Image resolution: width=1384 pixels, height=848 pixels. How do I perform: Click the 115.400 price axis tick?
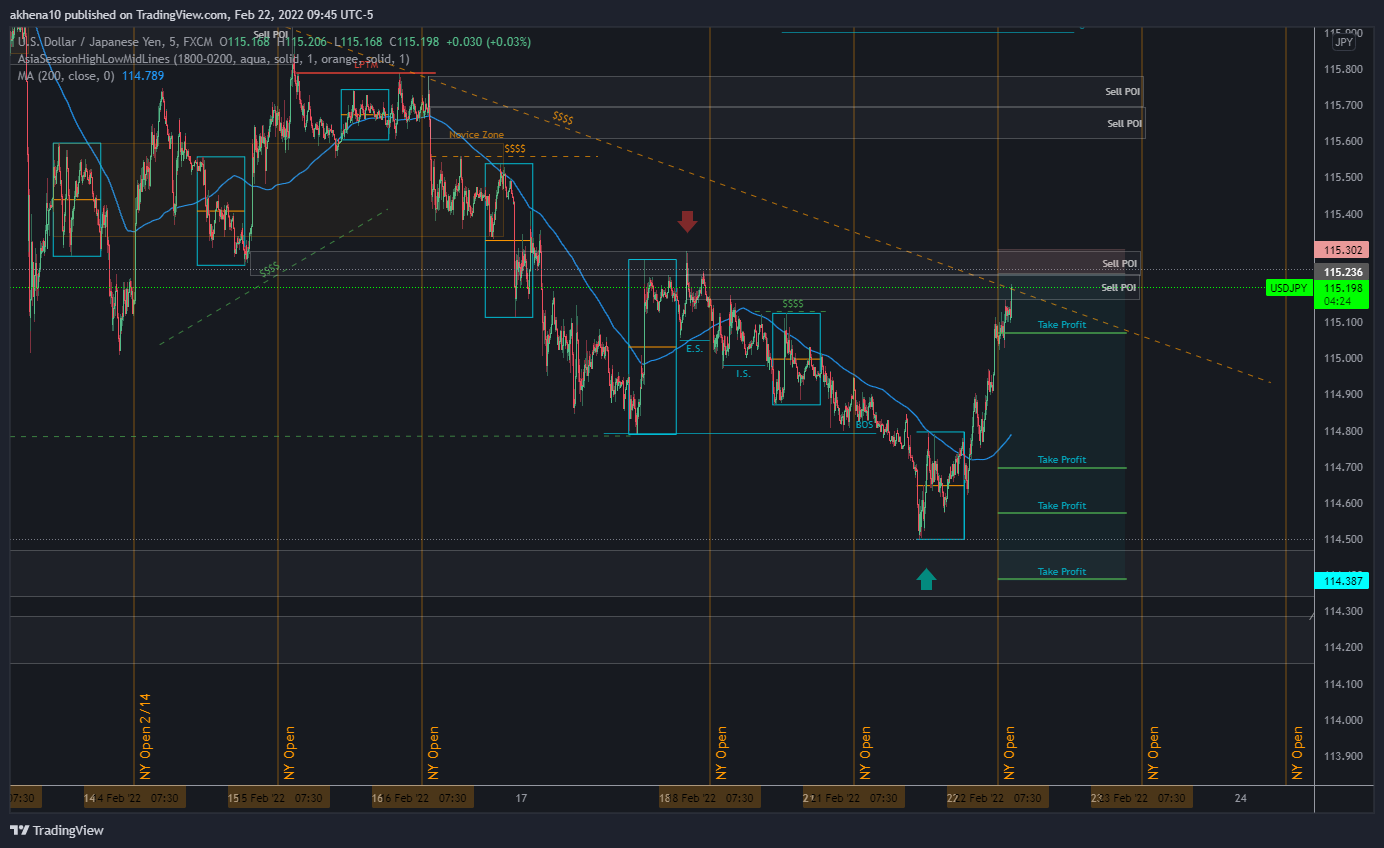pos(1341,214)
